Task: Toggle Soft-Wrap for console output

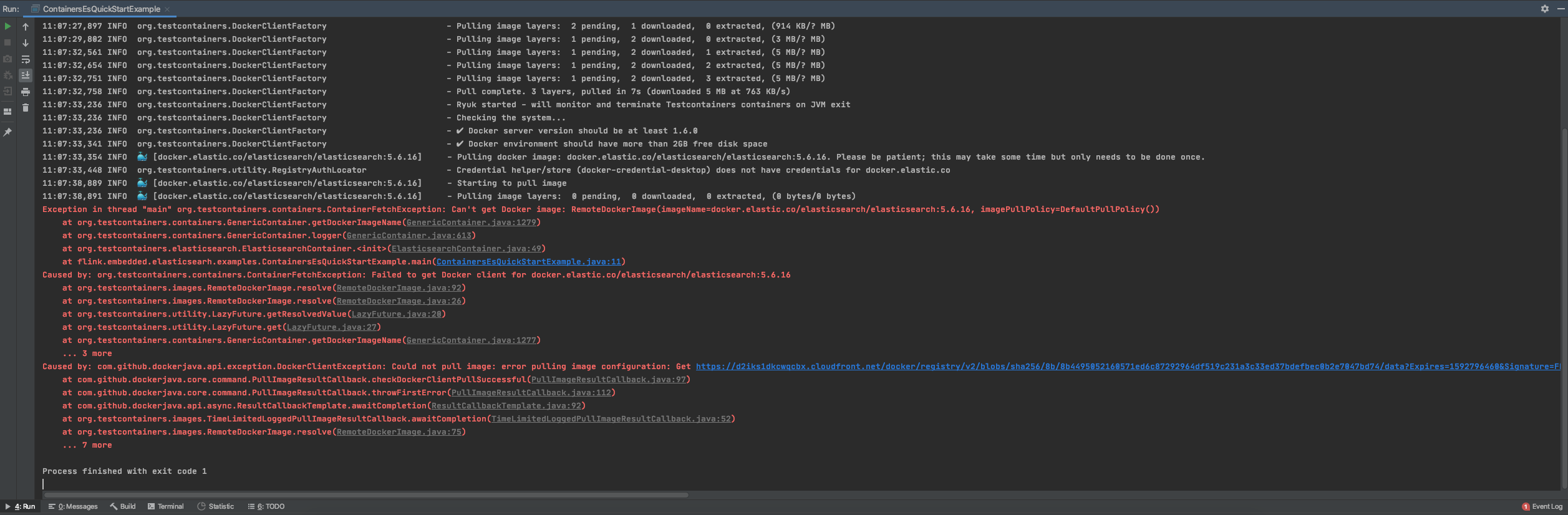Action: coord(26,59)
